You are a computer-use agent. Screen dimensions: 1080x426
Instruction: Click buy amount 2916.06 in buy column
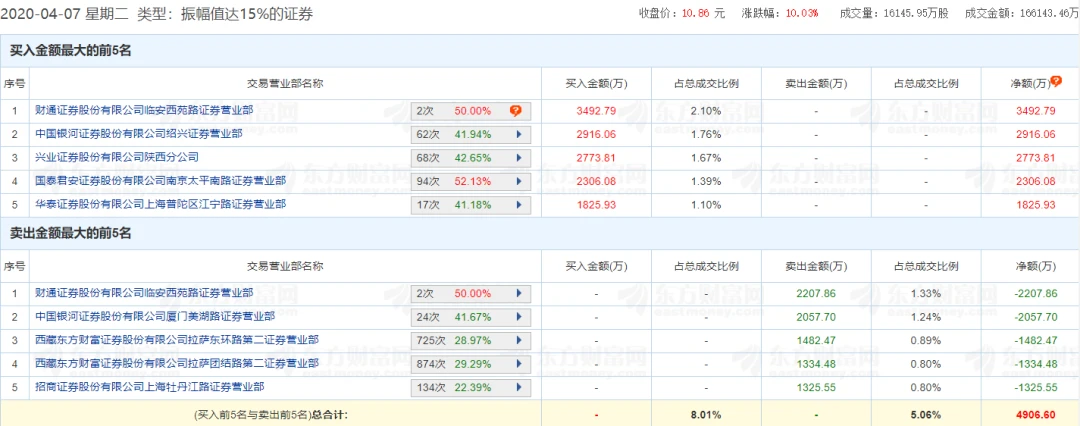click(596, 134)
